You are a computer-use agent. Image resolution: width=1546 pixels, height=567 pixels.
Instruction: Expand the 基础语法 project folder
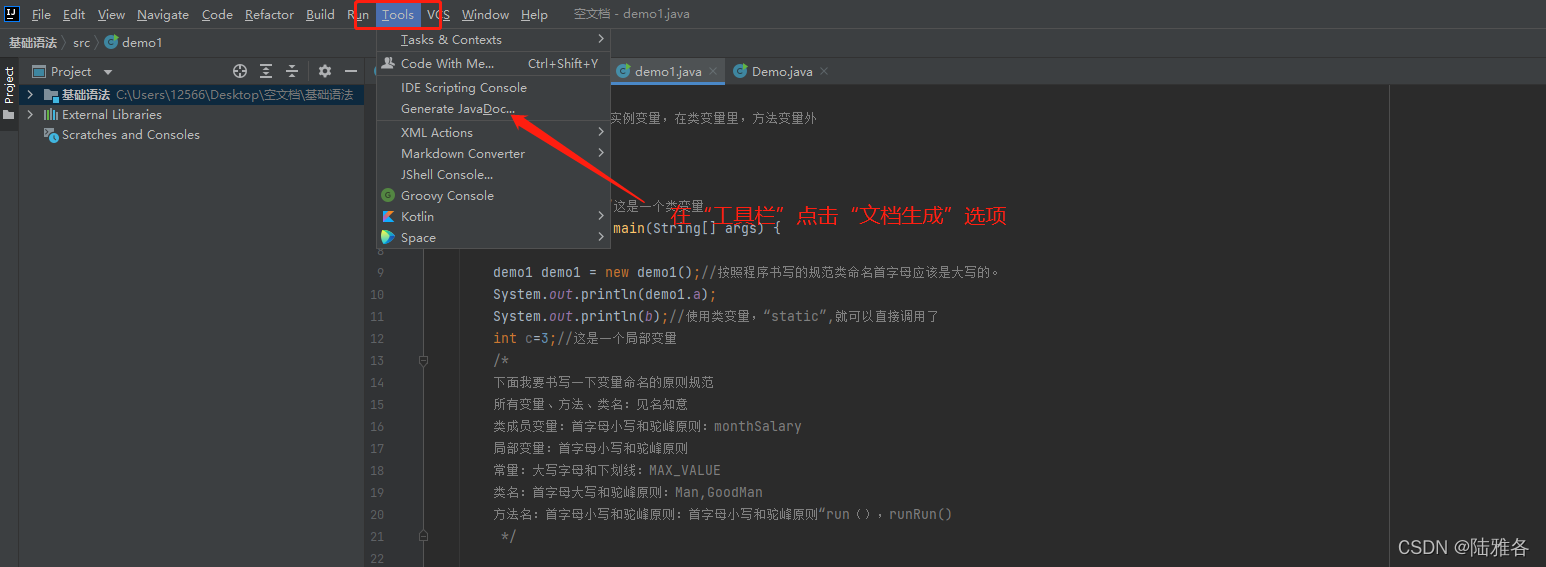pyautogui.click(x=30, y=95)
